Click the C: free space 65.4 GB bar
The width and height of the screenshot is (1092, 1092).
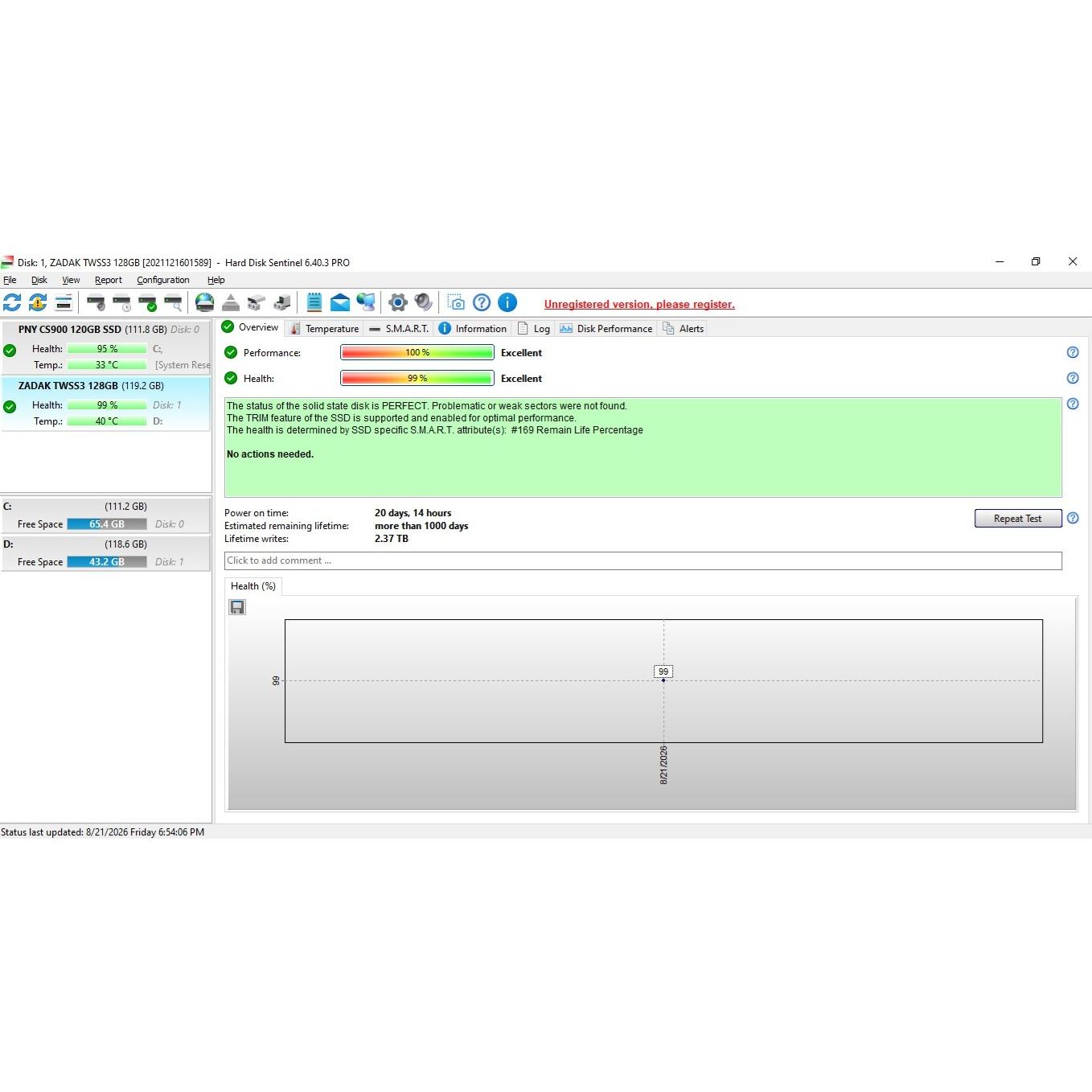coord(107,524)
